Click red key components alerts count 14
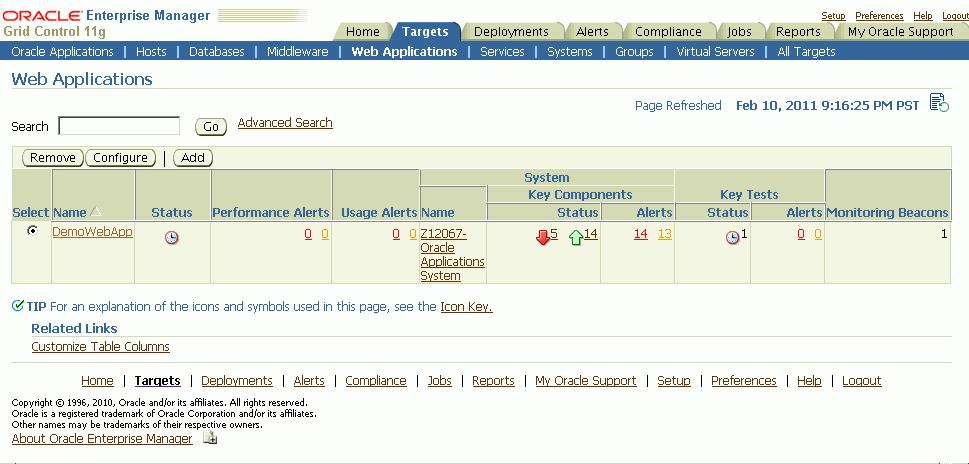Image resolution: width=969 pixels, height=464 pixels. [x=641, y=234]
